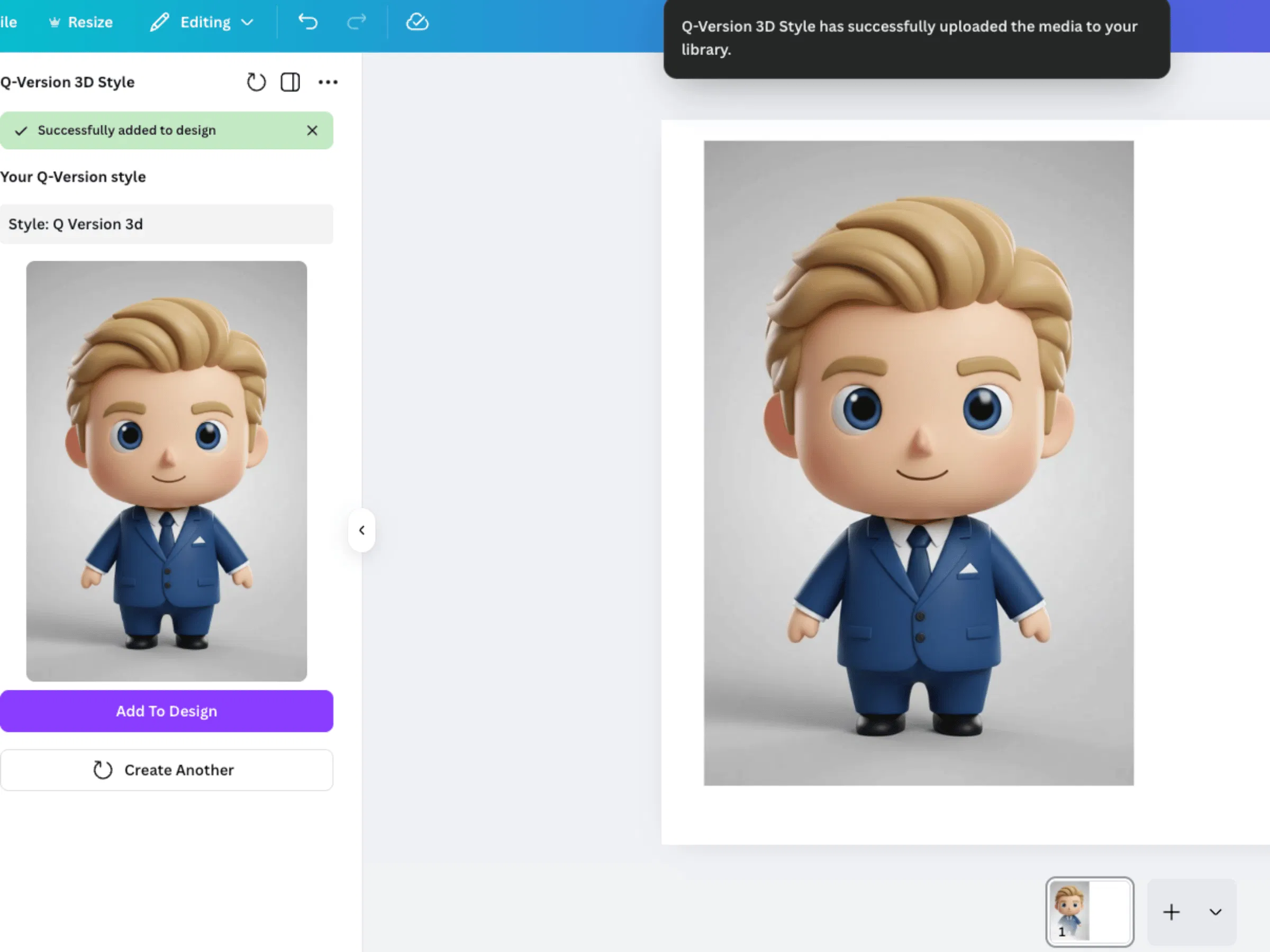Add a new page with the plus icon
Screen dimensions: 1270x952
coord(1171,912)
